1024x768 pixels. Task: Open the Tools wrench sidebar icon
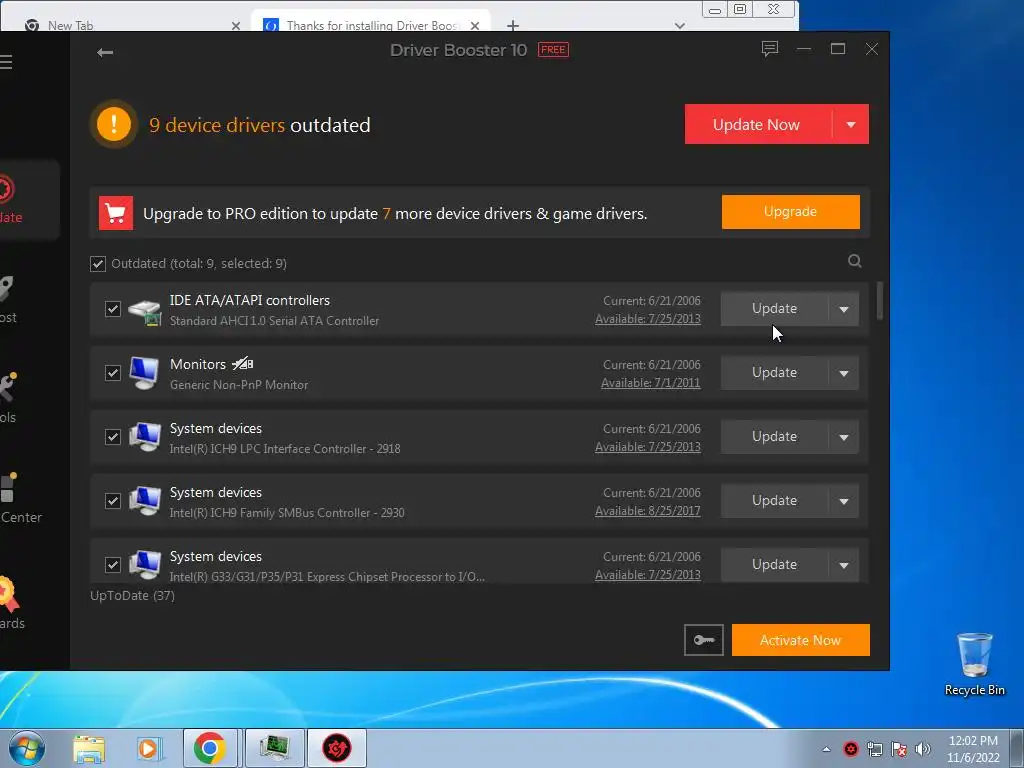[8, 388]
